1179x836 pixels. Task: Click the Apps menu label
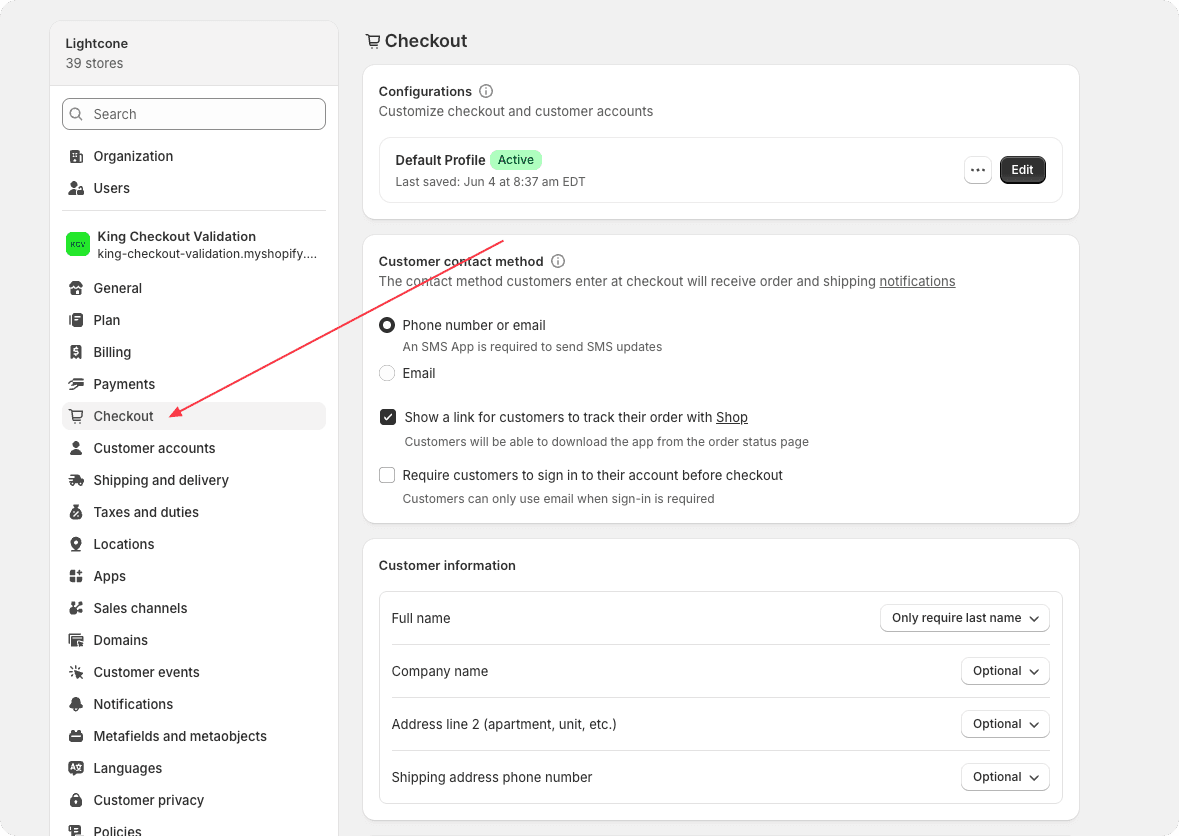click(110, 576)
